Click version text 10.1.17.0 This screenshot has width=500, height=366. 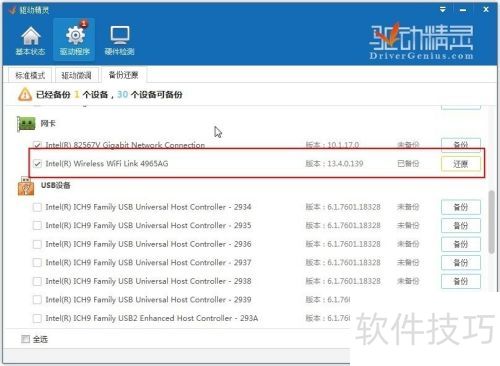[343, 145]
